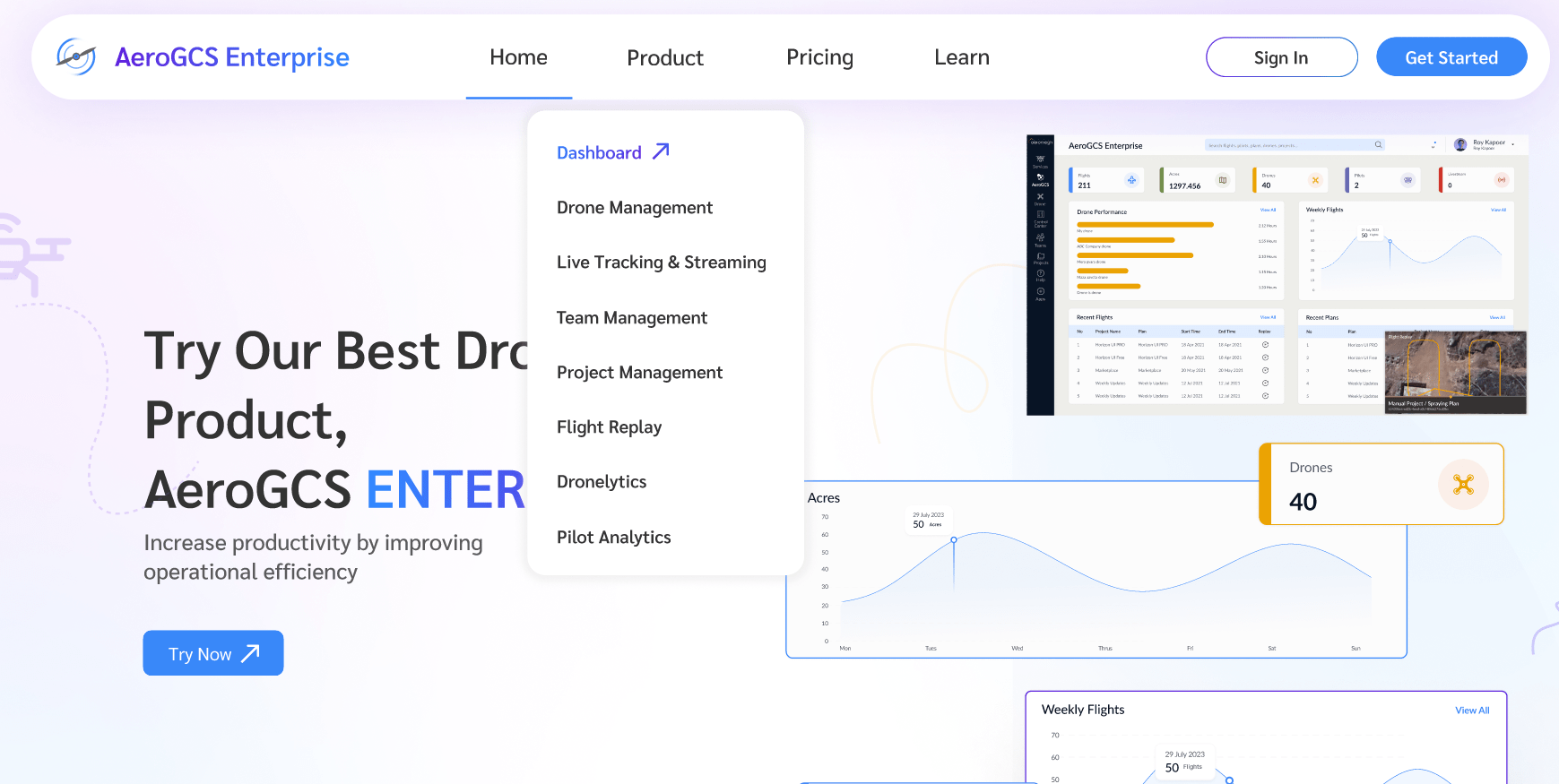Open the Product menu in navbar
Screen dimensions: 1559x784
(x=665, y=57)
